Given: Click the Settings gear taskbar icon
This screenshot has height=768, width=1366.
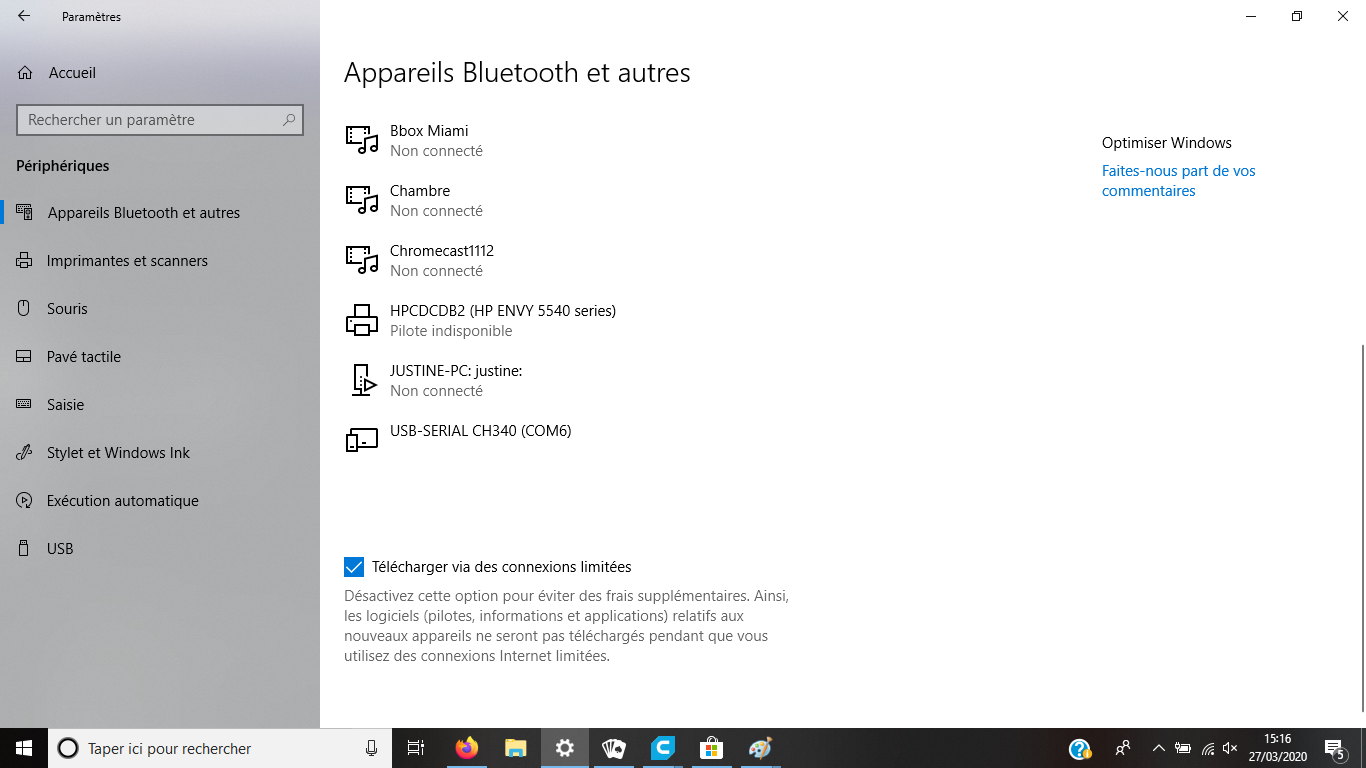Looking at the screenshot, I should (x=565, y=748).
